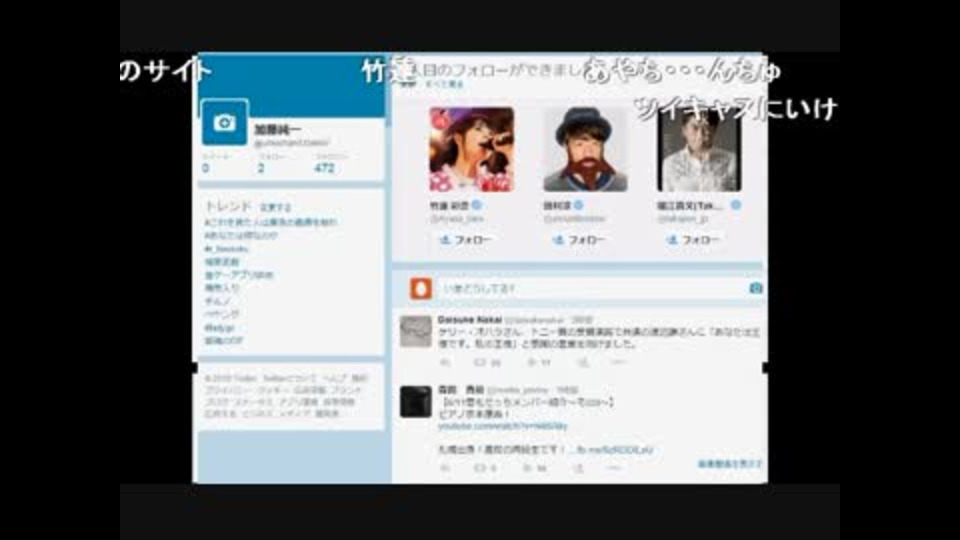Click the share icon on Daisuke Nakai's tweet

(x=583, y=363)
